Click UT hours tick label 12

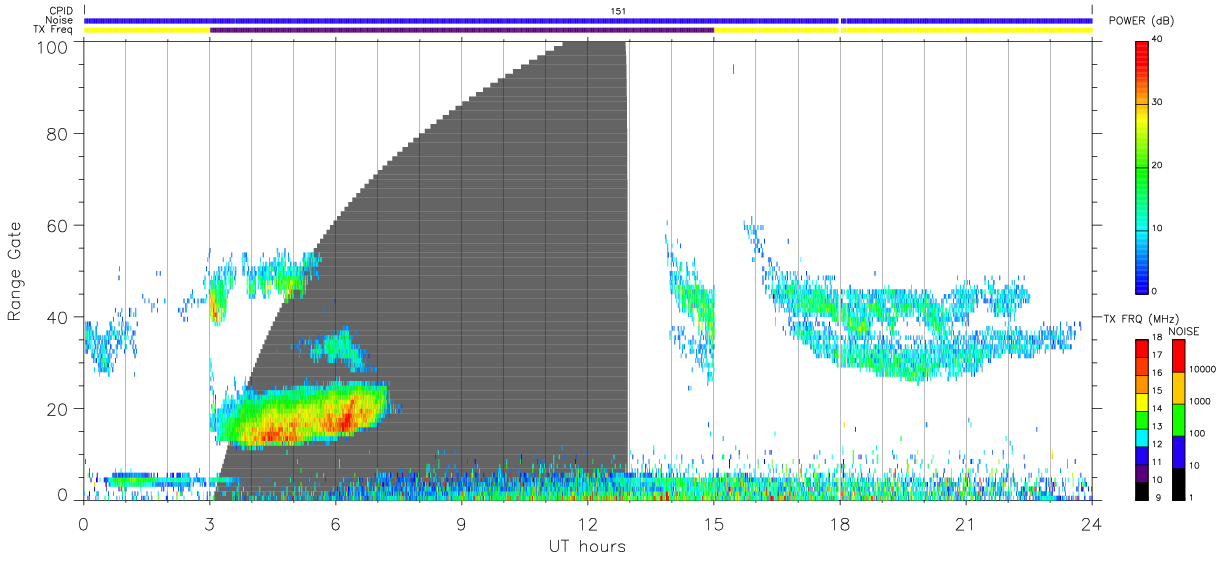(x=588, y=523)
